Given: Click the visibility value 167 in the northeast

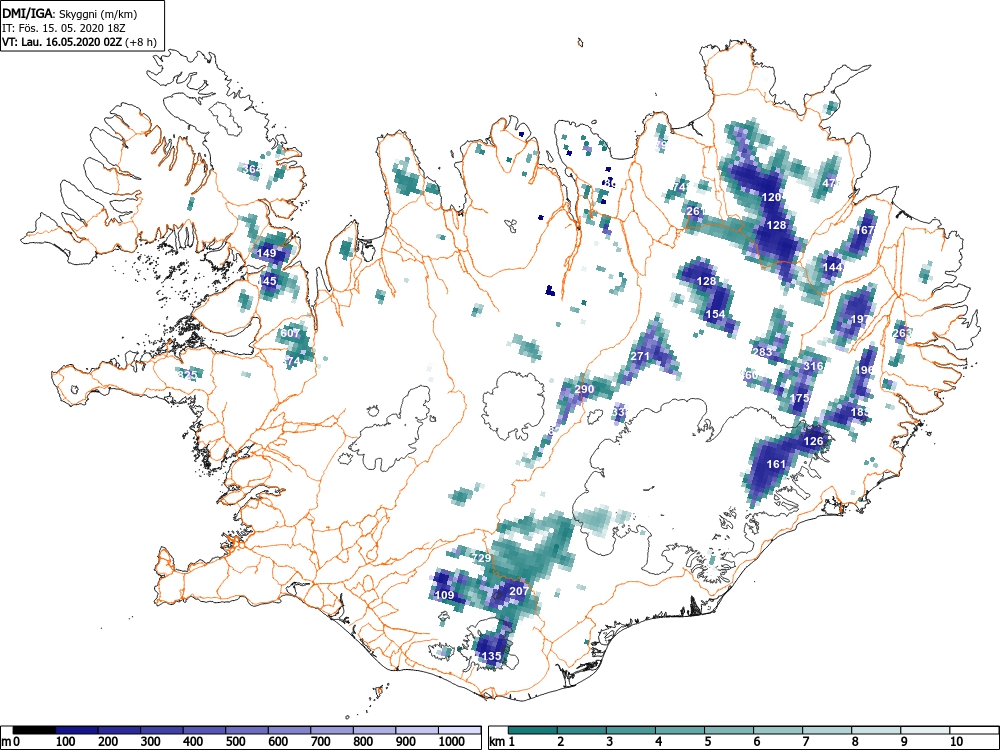Looking at the screenshot, I should pos(865,231).
